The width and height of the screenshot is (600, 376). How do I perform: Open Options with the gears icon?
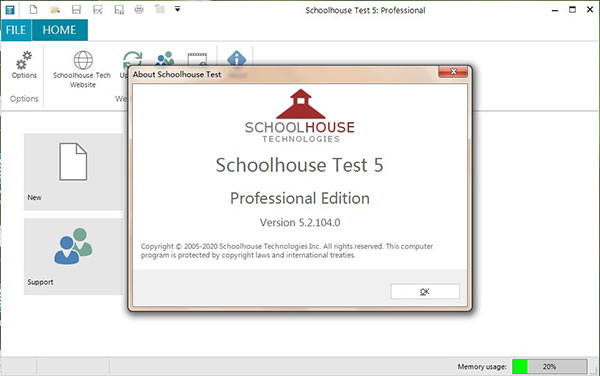click(24, 65)
